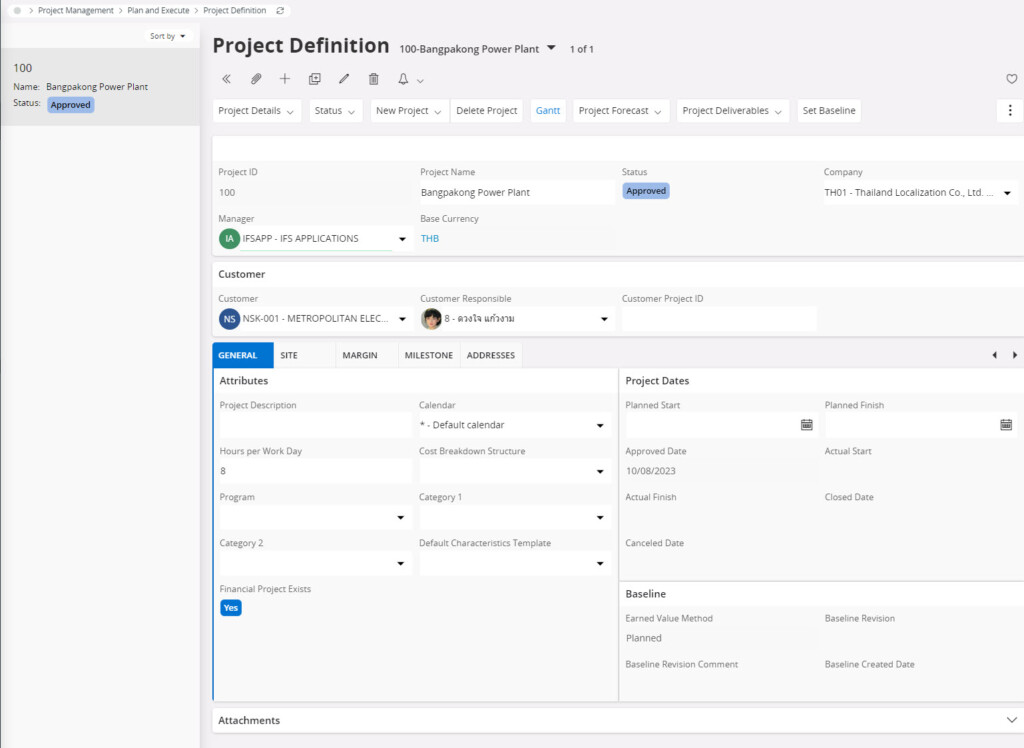Click the Set Baseline button
Image resolution: width=1024 pixels, height=748 pixels.
tap(829, 111)
